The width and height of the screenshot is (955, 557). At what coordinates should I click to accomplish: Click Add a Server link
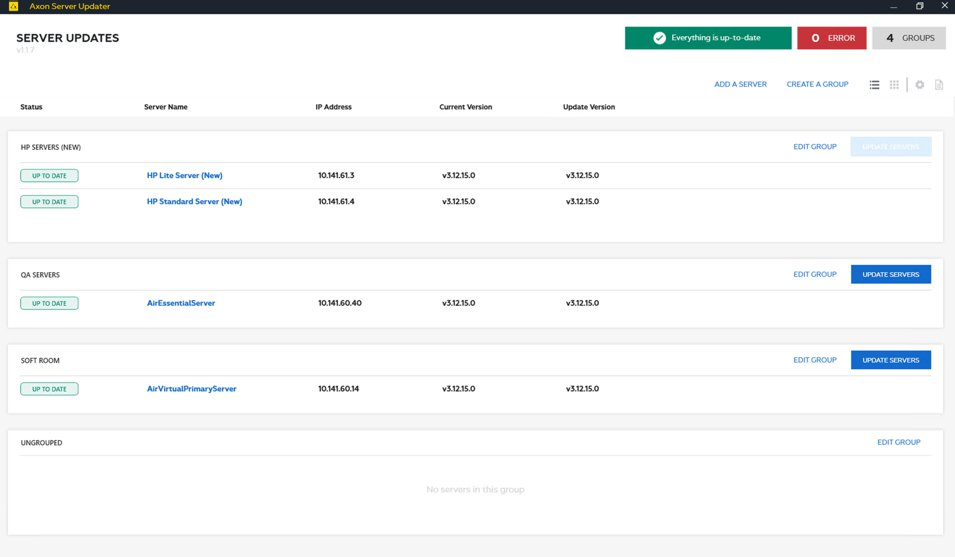(740, 85)
